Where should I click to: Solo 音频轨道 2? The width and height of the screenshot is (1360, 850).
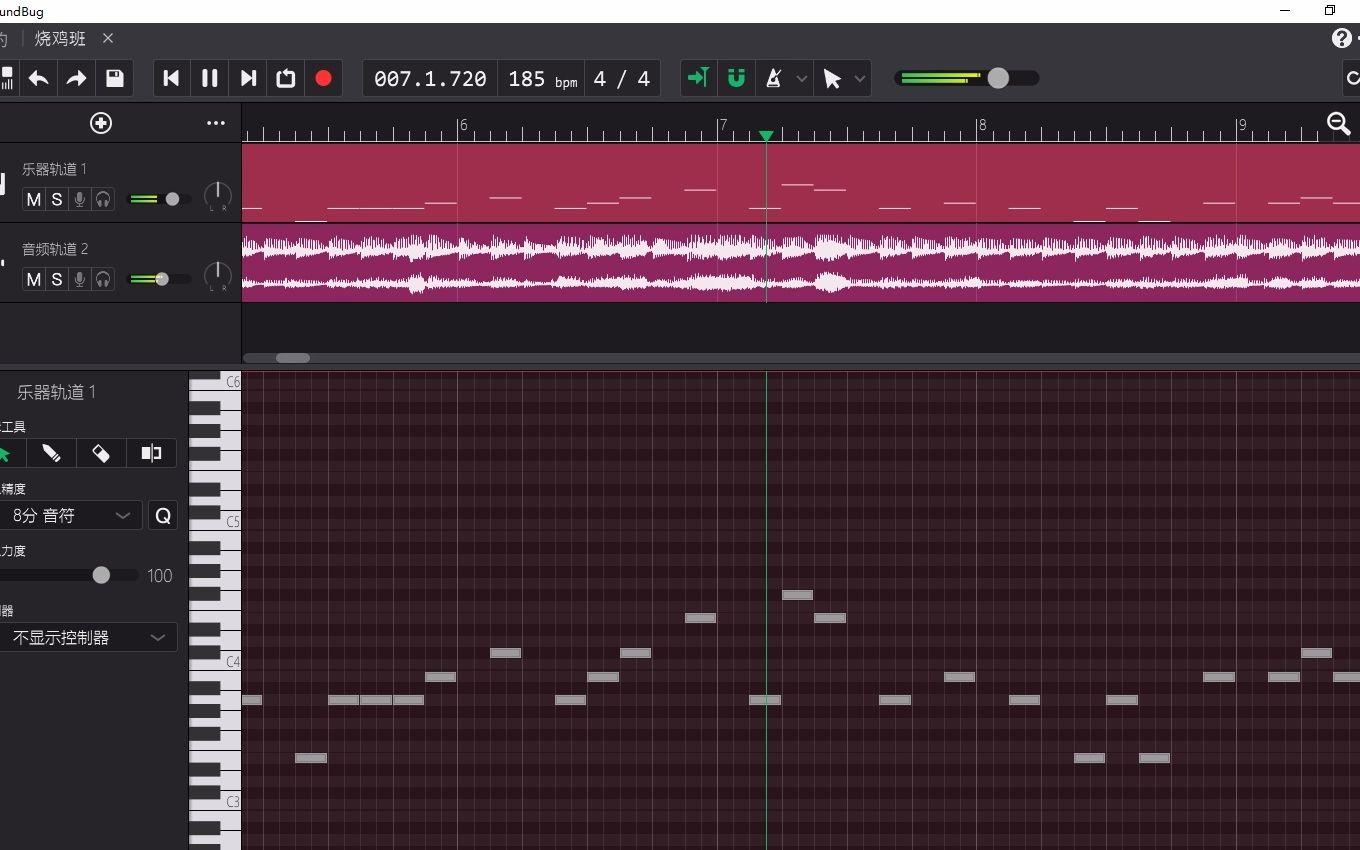click(x=57, y=279)
